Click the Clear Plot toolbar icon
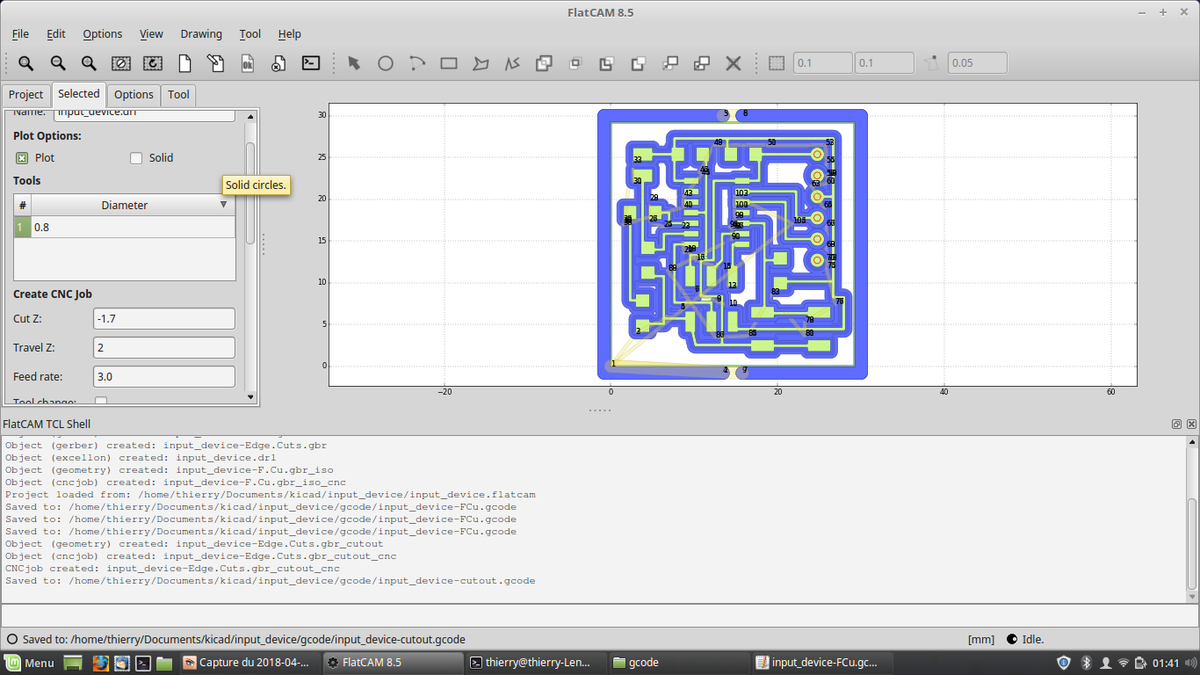The height and width of the screenshot is (675, 1200). click(121, 63)
